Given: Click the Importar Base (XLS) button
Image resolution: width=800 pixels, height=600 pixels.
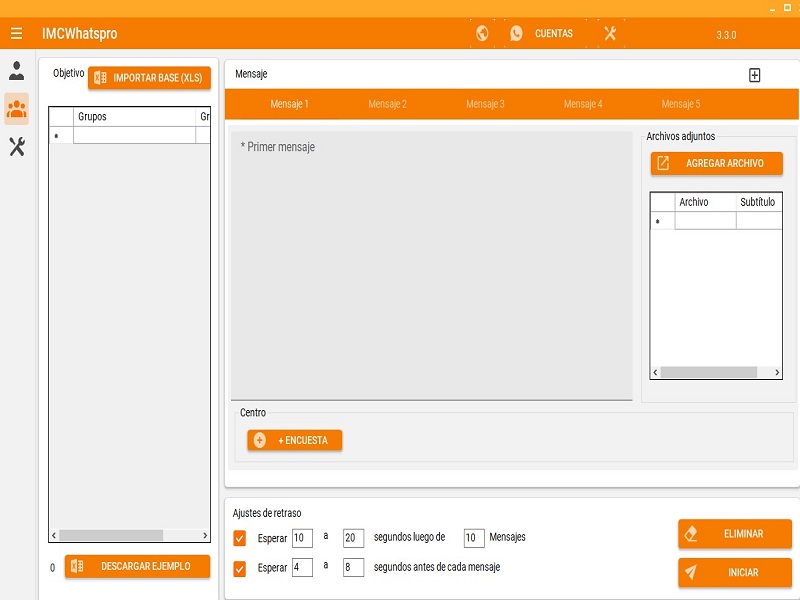Looking at the screenshot, I should (x=149, y=78).
